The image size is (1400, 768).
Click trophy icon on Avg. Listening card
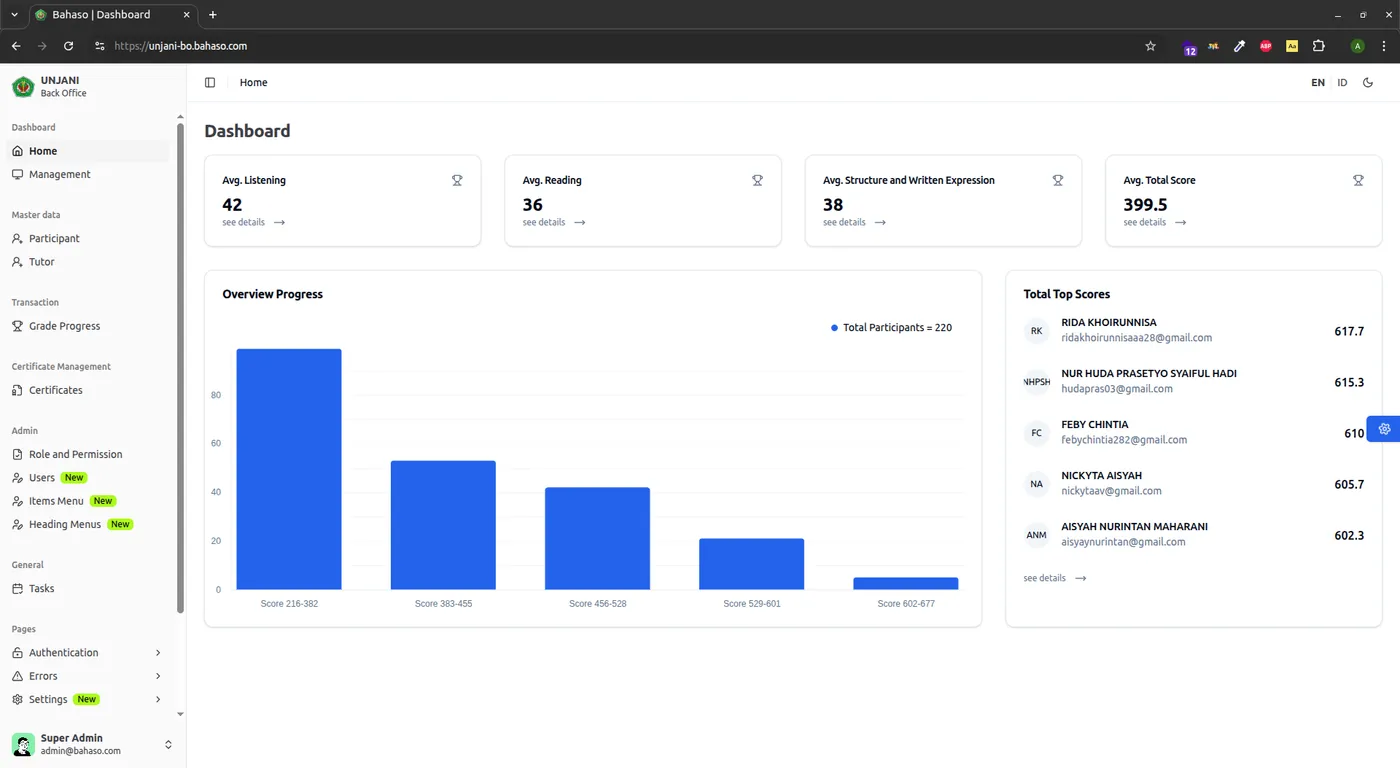coord(457,181)
